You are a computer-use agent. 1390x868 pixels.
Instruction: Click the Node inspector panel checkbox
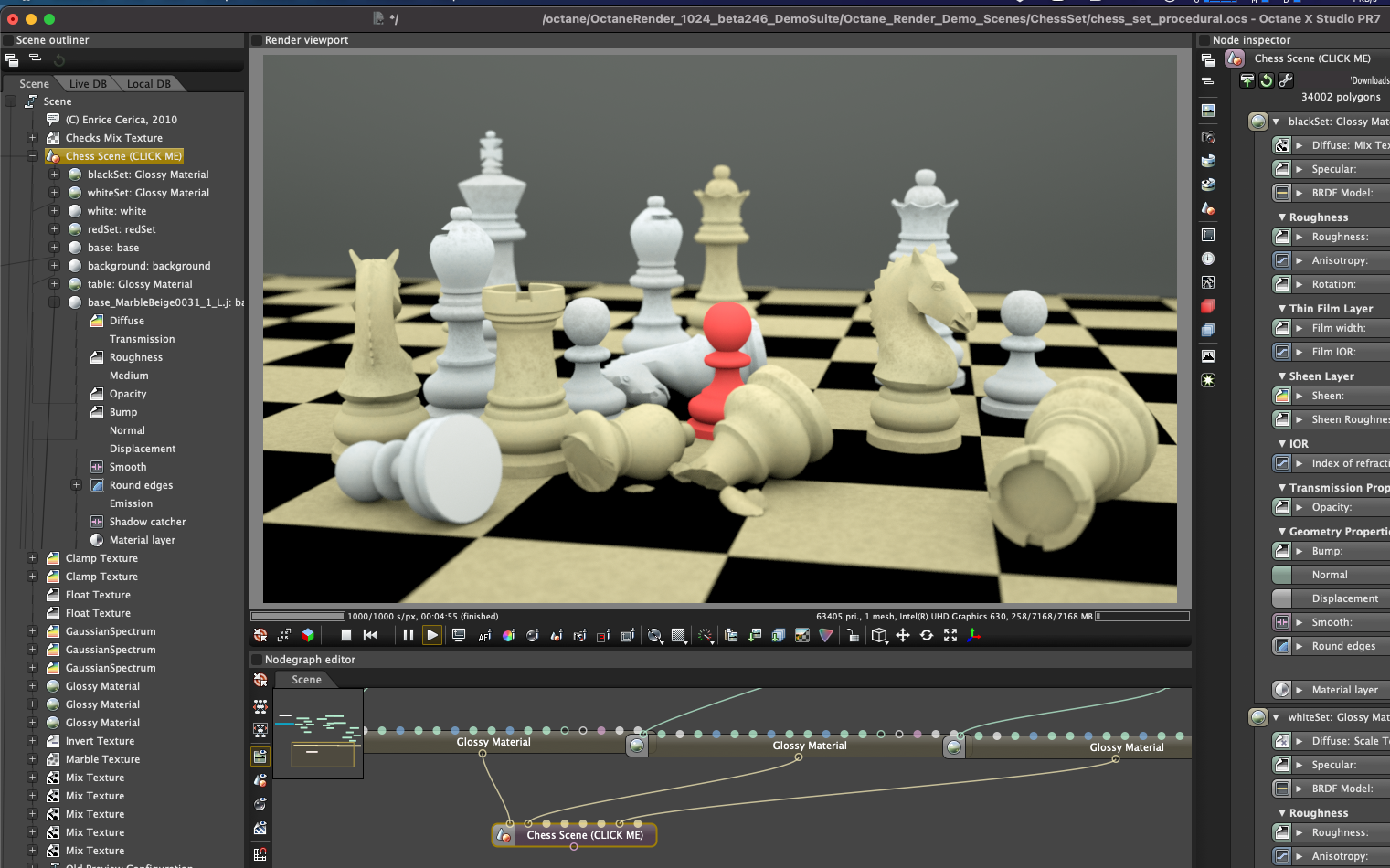1204,40
